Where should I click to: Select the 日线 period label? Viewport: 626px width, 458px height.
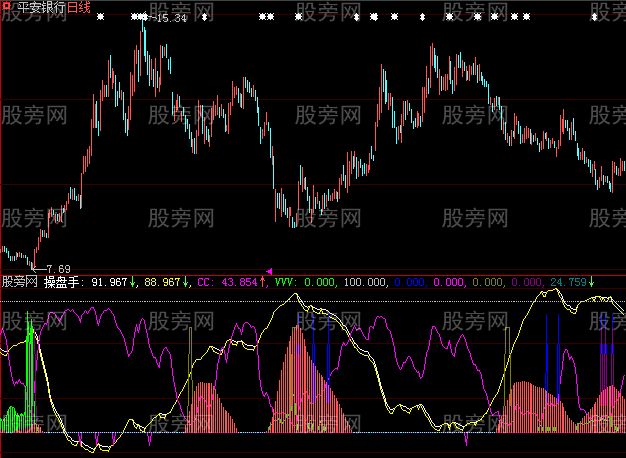[x=79, y=7]
